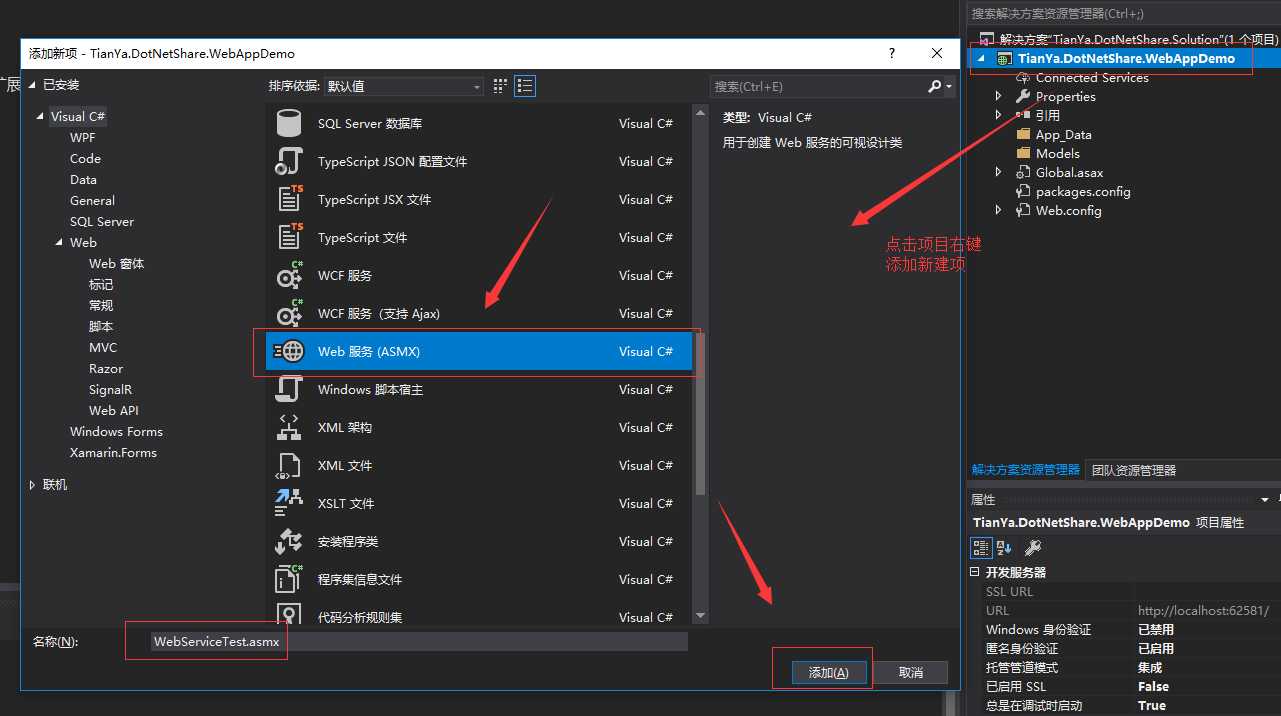The width and height of the screenshot is (1281, 716).
Task: Click the App_Data folder icon
Action: point(1023,134)
